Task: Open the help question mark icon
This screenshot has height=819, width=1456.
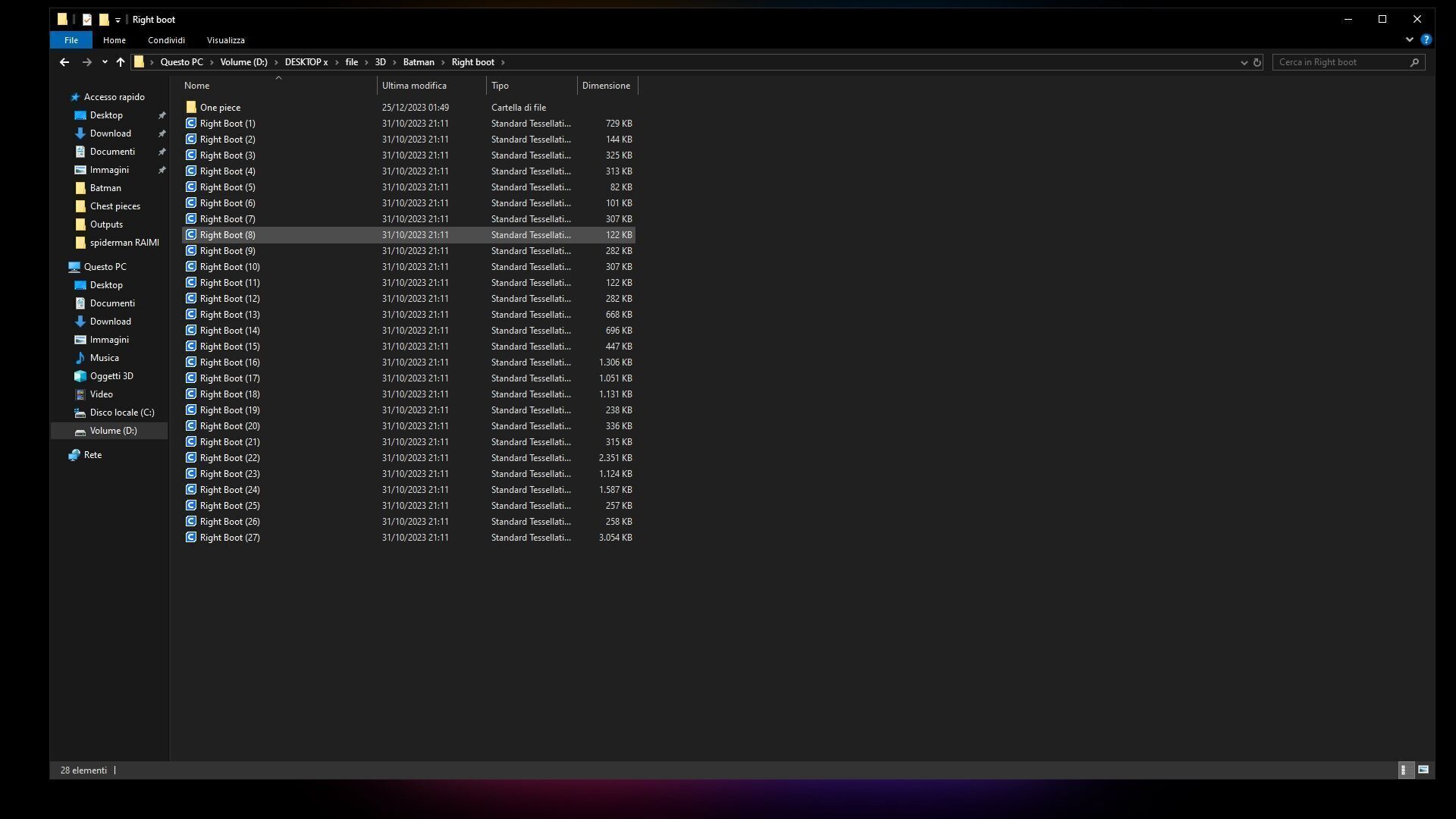Action: pos(1426,39)
